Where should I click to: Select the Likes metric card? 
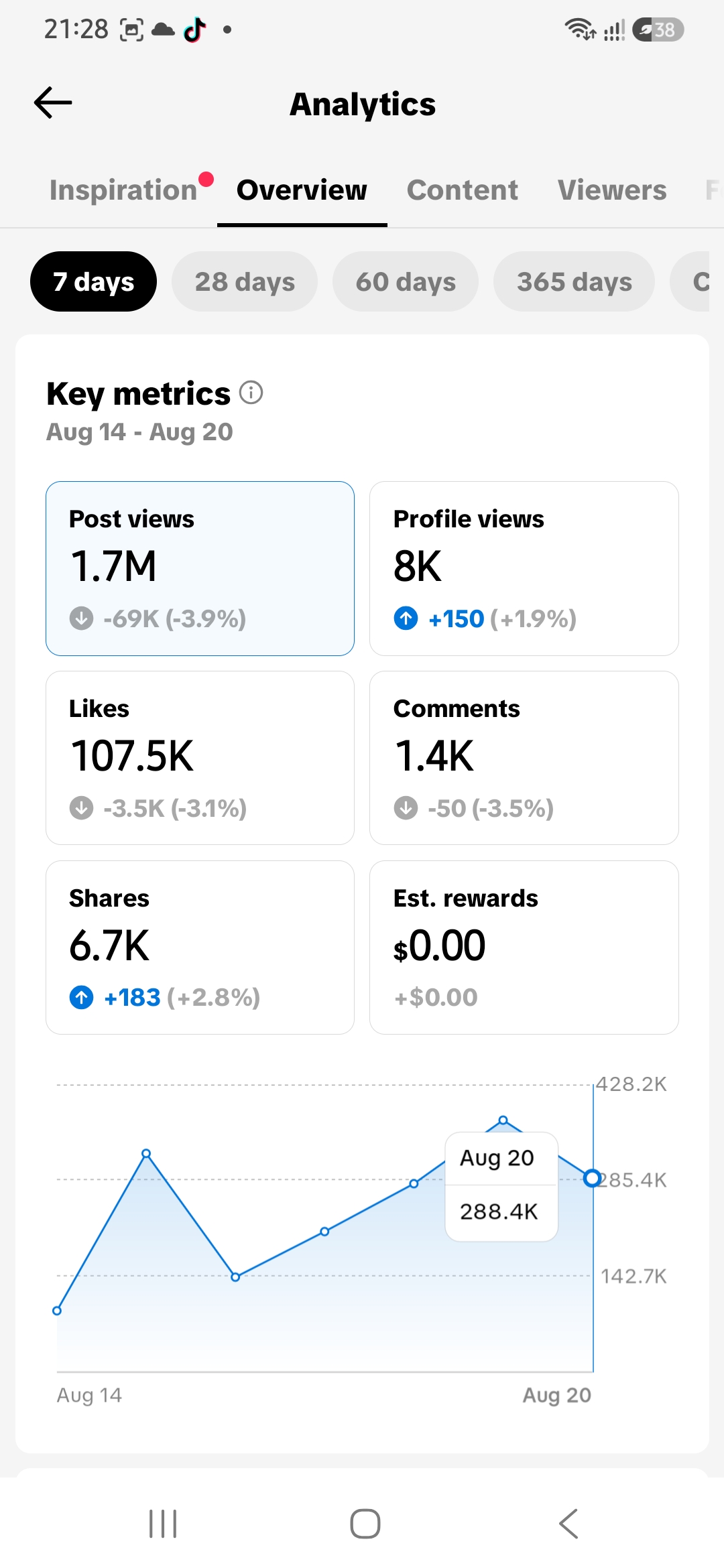coord(200,758)
